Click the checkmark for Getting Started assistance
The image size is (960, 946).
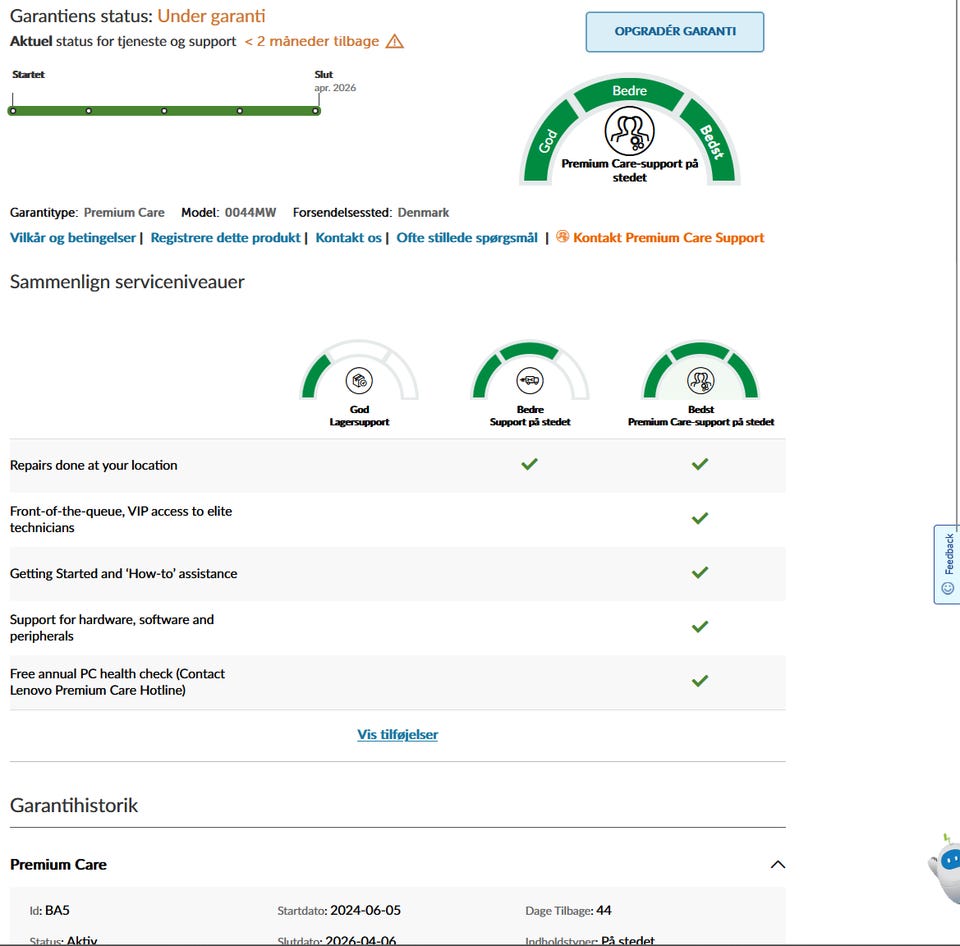point(700,572)
